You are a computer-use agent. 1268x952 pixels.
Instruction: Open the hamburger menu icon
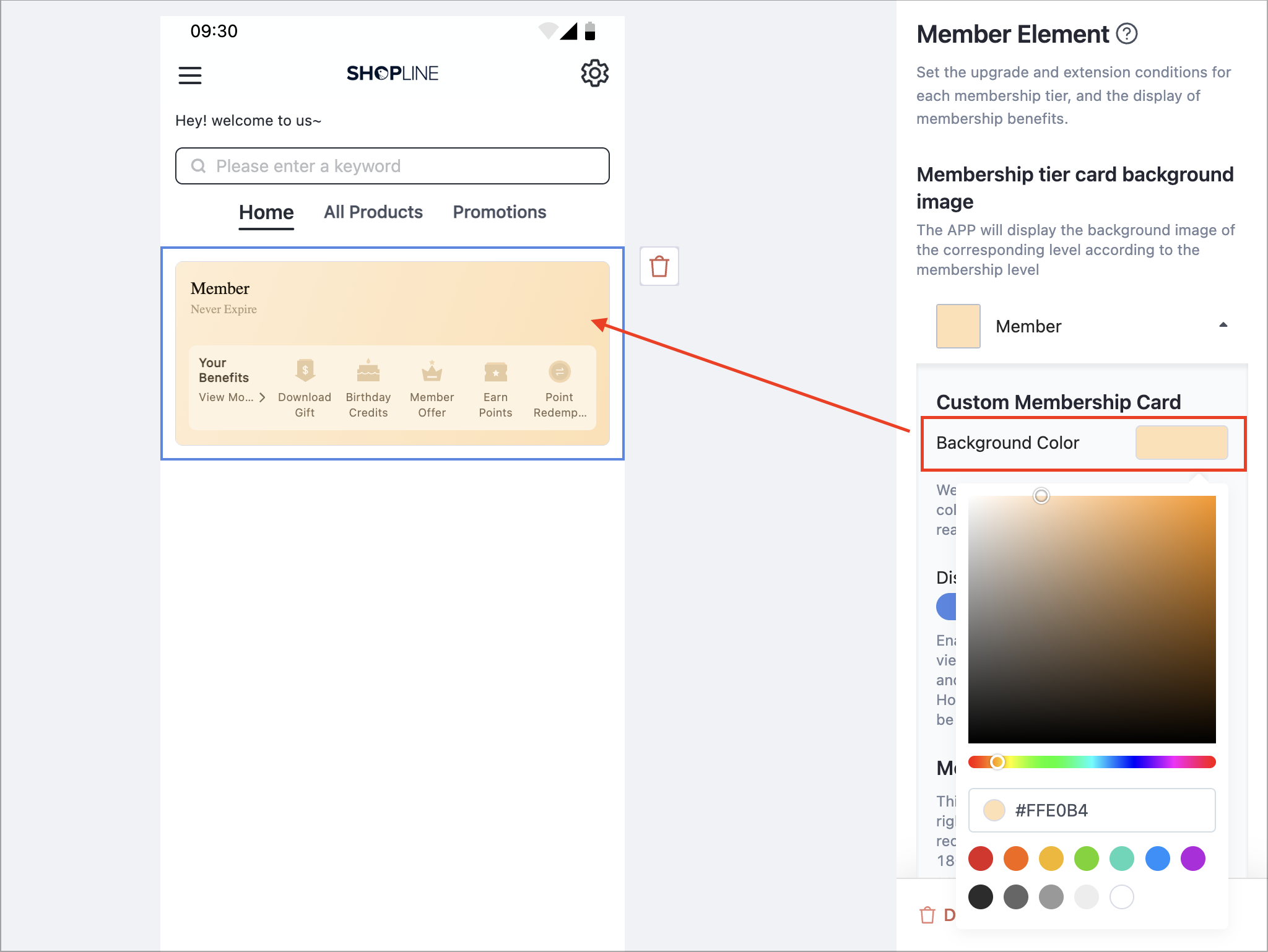(190, 76)
